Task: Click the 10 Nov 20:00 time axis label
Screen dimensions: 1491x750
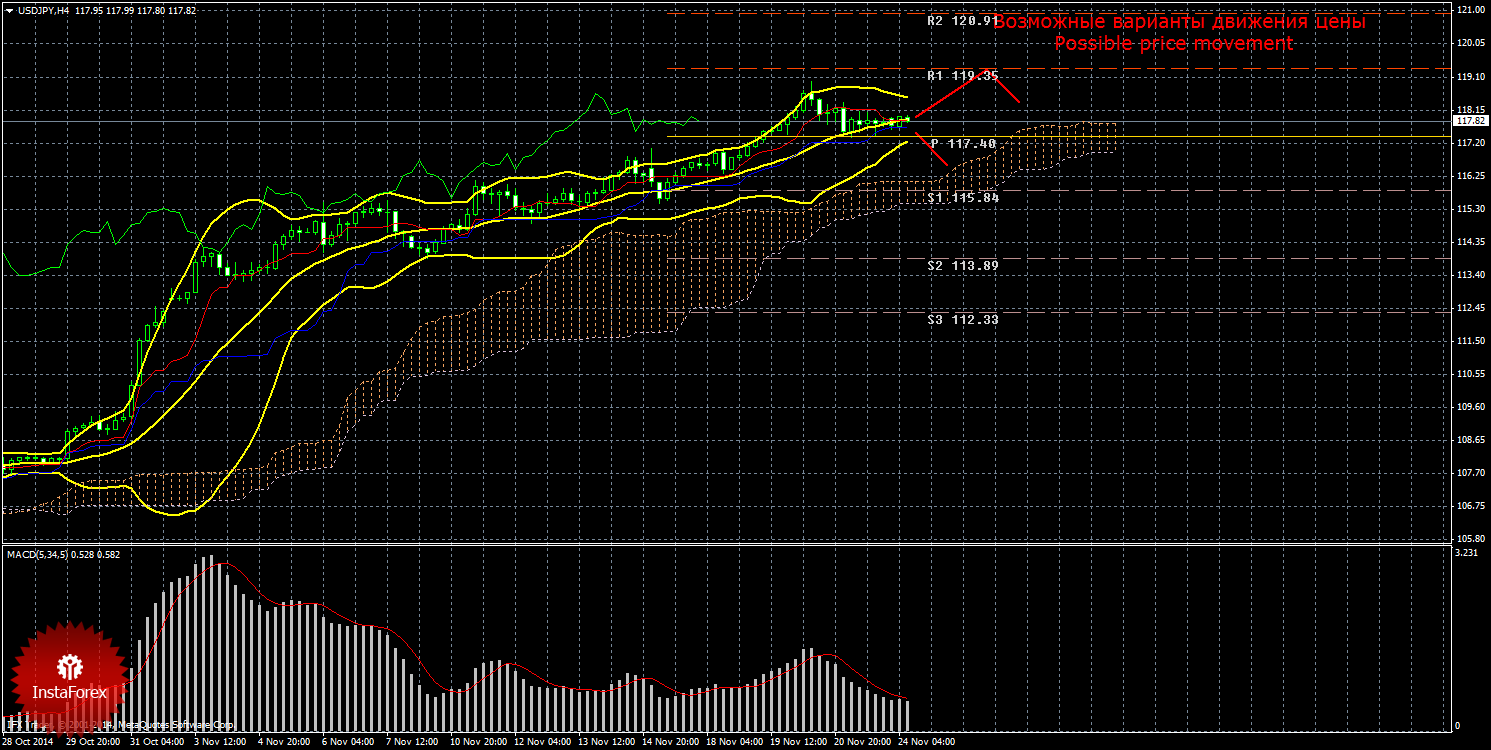Action: coord(477,743)
